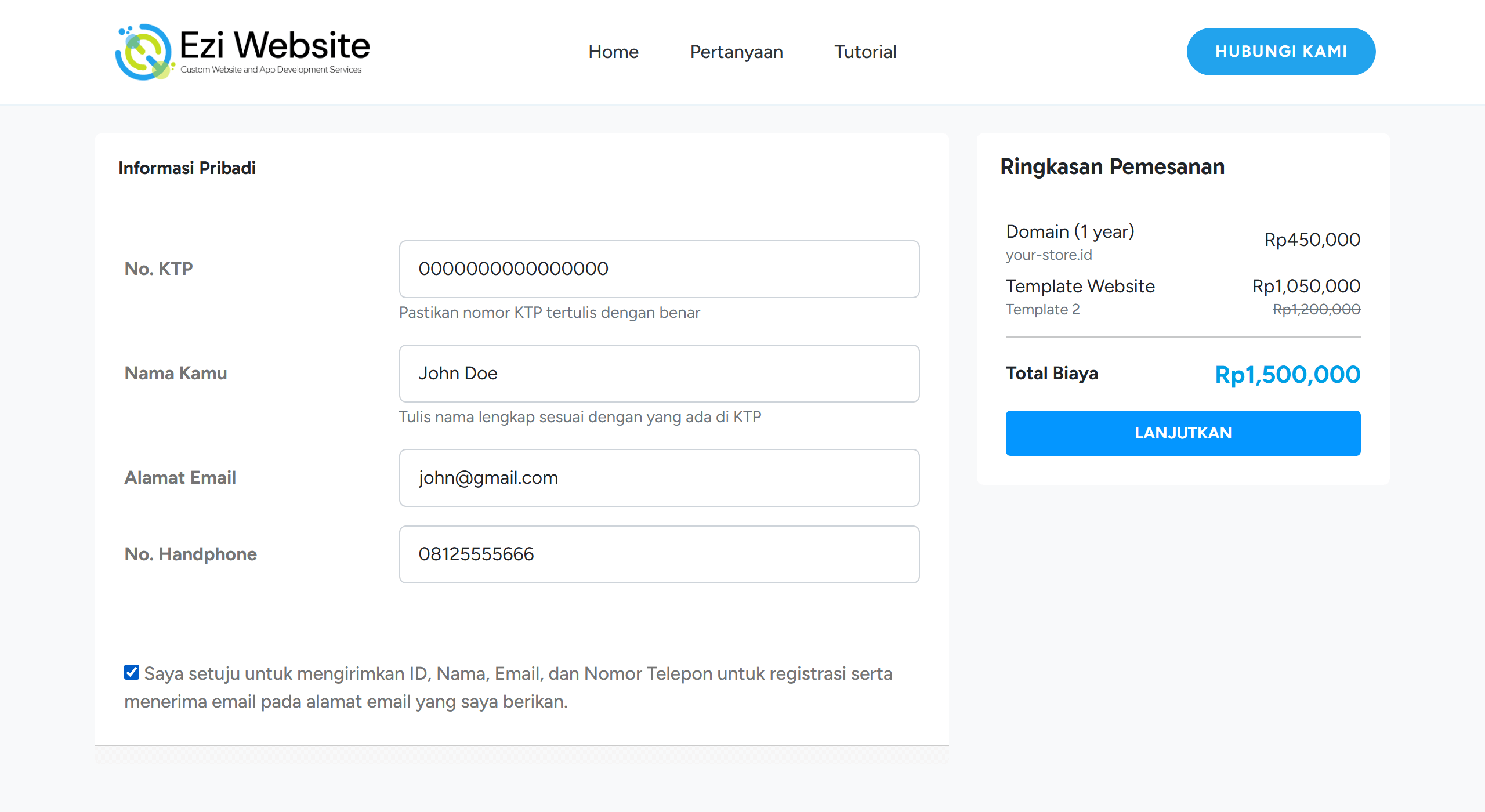Image resolution: width=1485 pixels, height=812 pixels.
Task: Click into the Nama Kamu field
Action: coord(659,374)
